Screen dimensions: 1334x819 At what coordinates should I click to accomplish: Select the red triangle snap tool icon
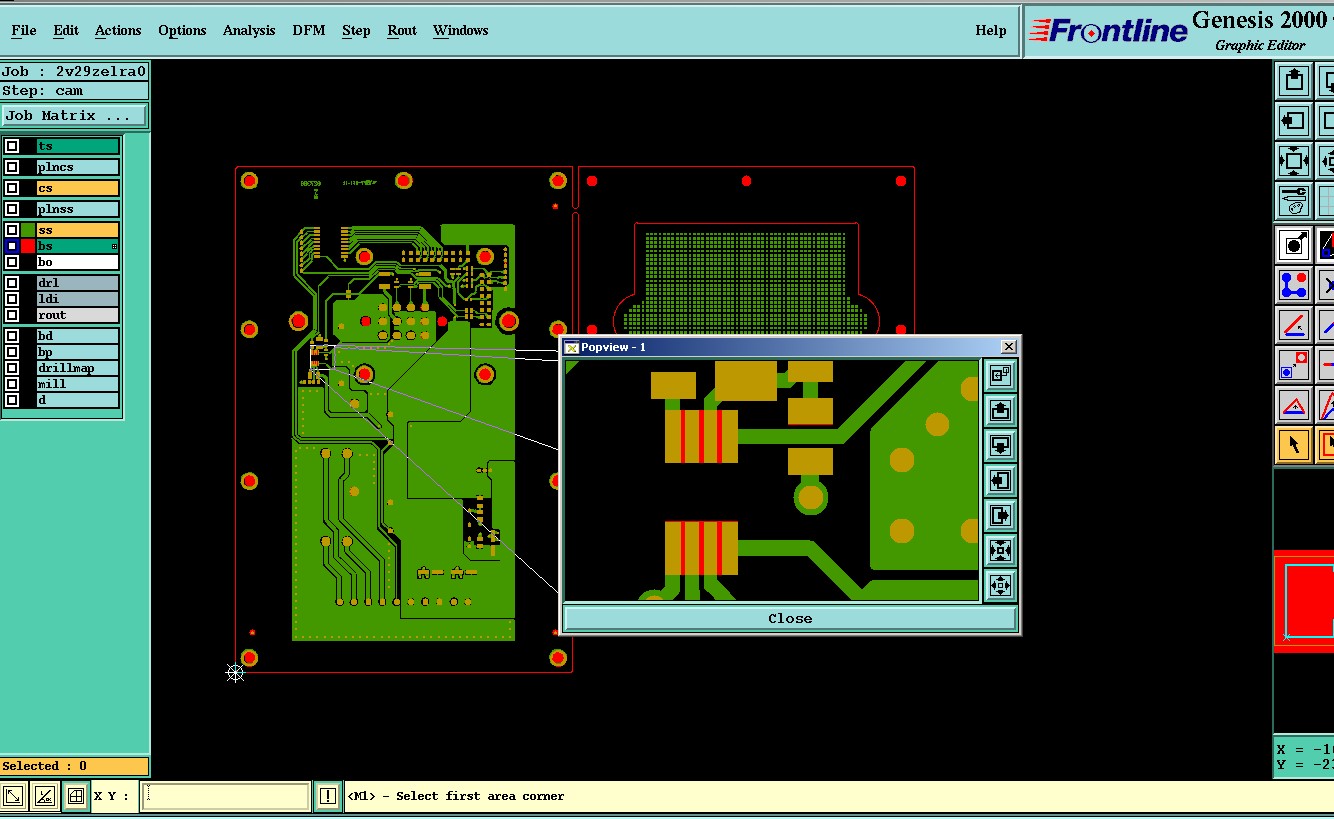(x=1294, y=405)
